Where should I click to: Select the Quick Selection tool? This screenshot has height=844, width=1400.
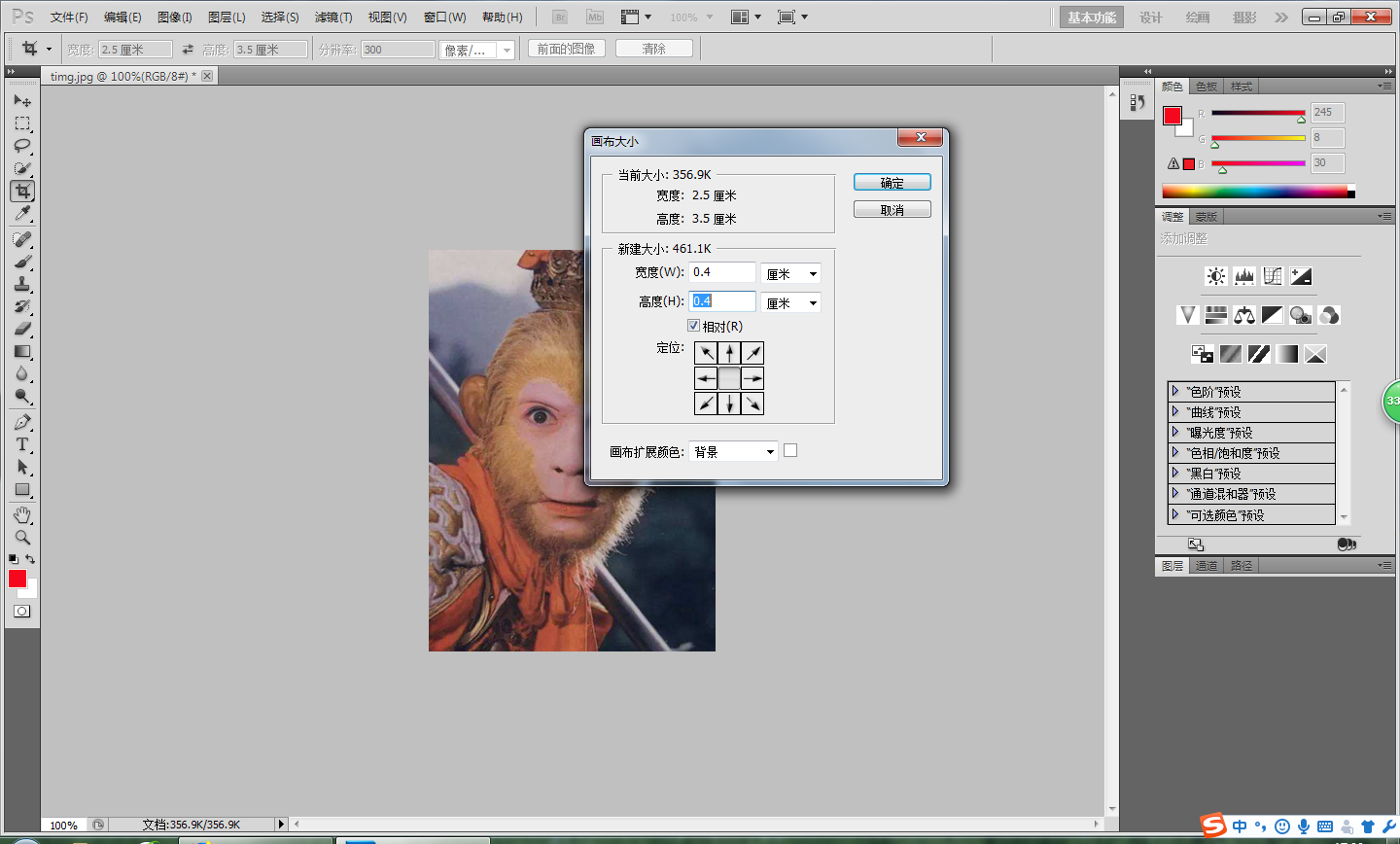(x=22, y=168)
